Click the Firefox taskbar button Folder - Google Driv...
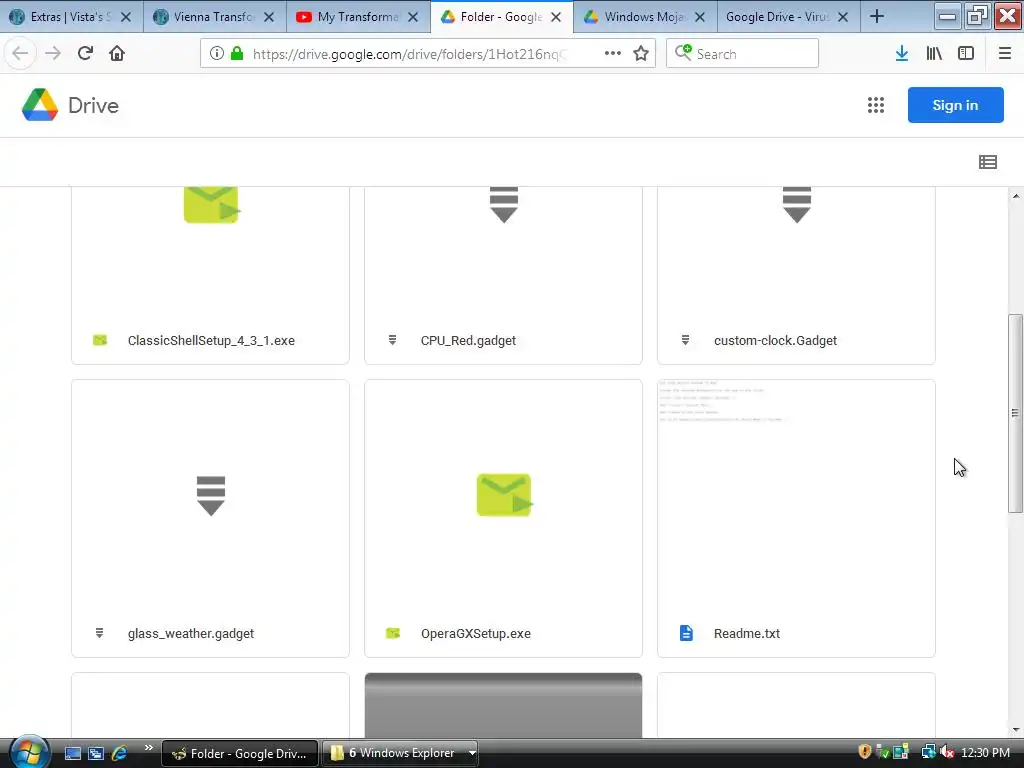1024x768 pixels. pos(240,754)
